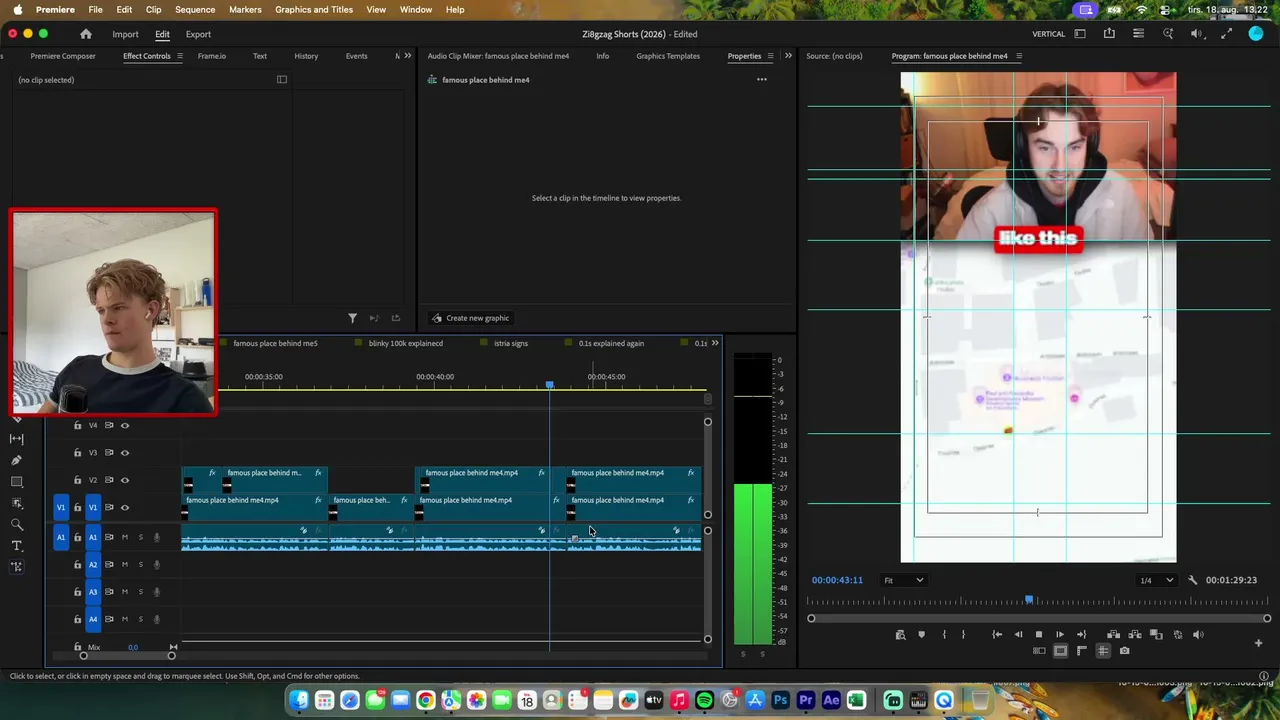This screenshot has width=1280, height=720.
Task: Click the blue timeline playhead handle
Action: coord(549,384)
